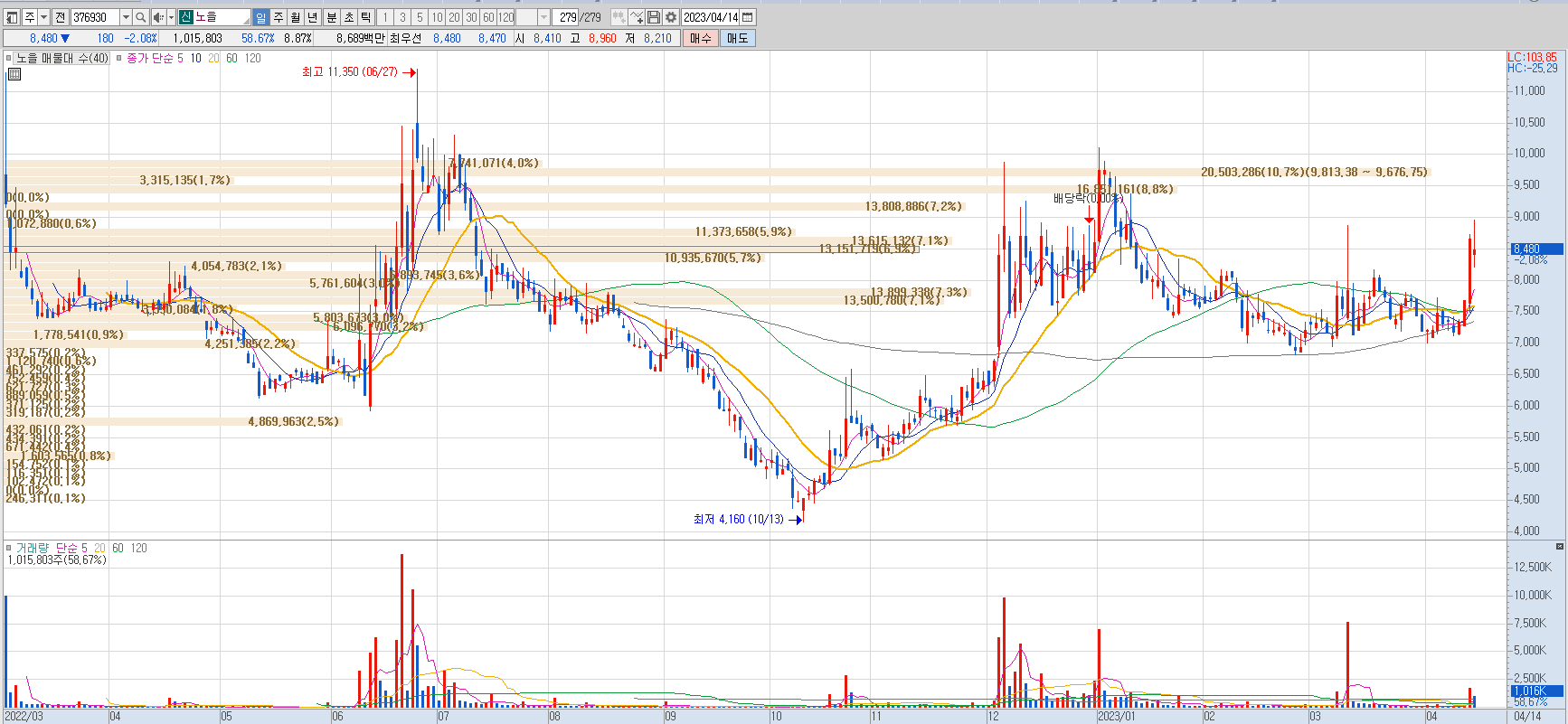The height and width of the screenshot is (724, 1568).
Task: Click the speaker sound icon
Action: (x=158, y=17)
